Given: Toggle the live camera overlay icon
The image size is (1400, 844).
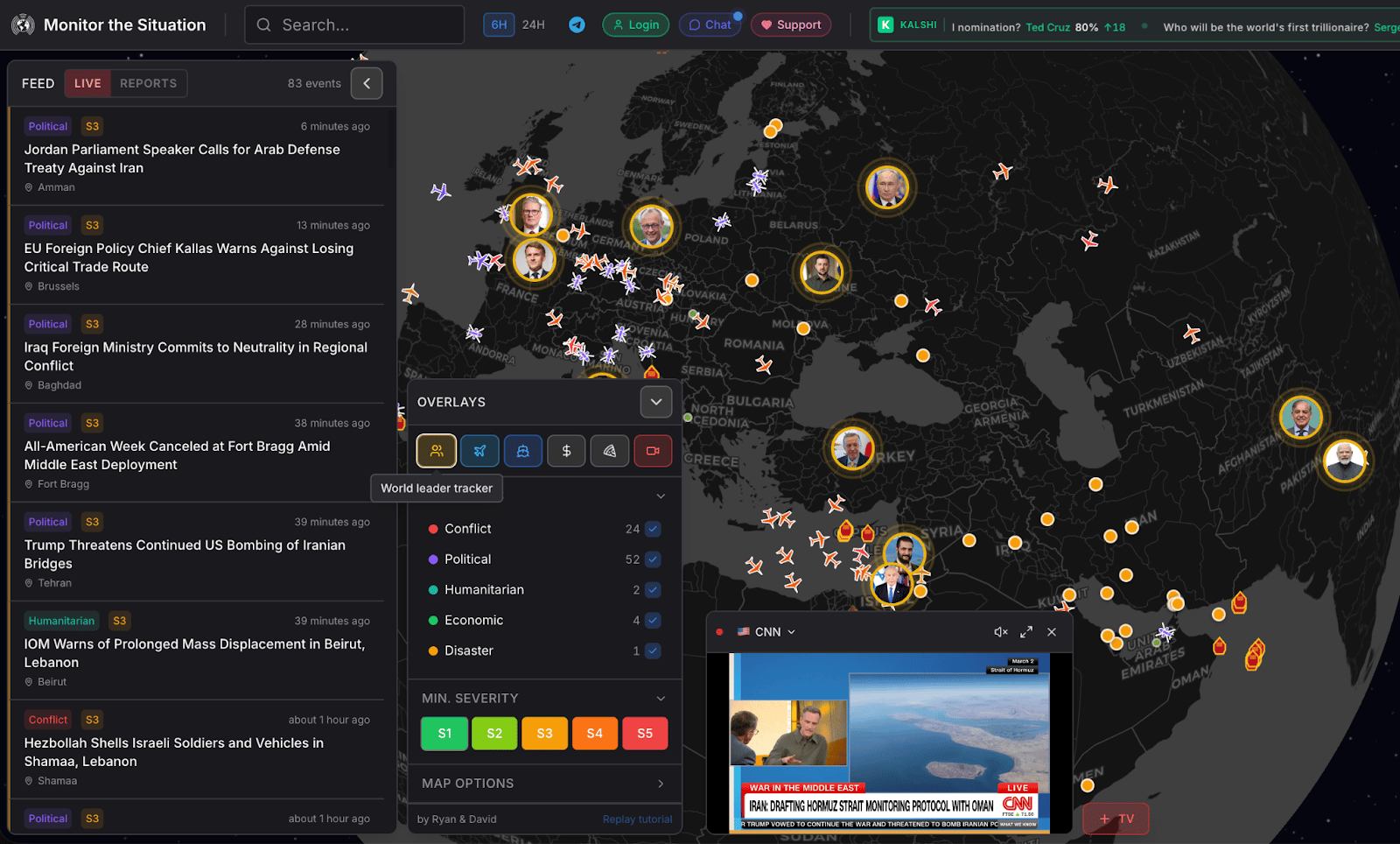Looking at the screenshot, I should coord(653,450).
